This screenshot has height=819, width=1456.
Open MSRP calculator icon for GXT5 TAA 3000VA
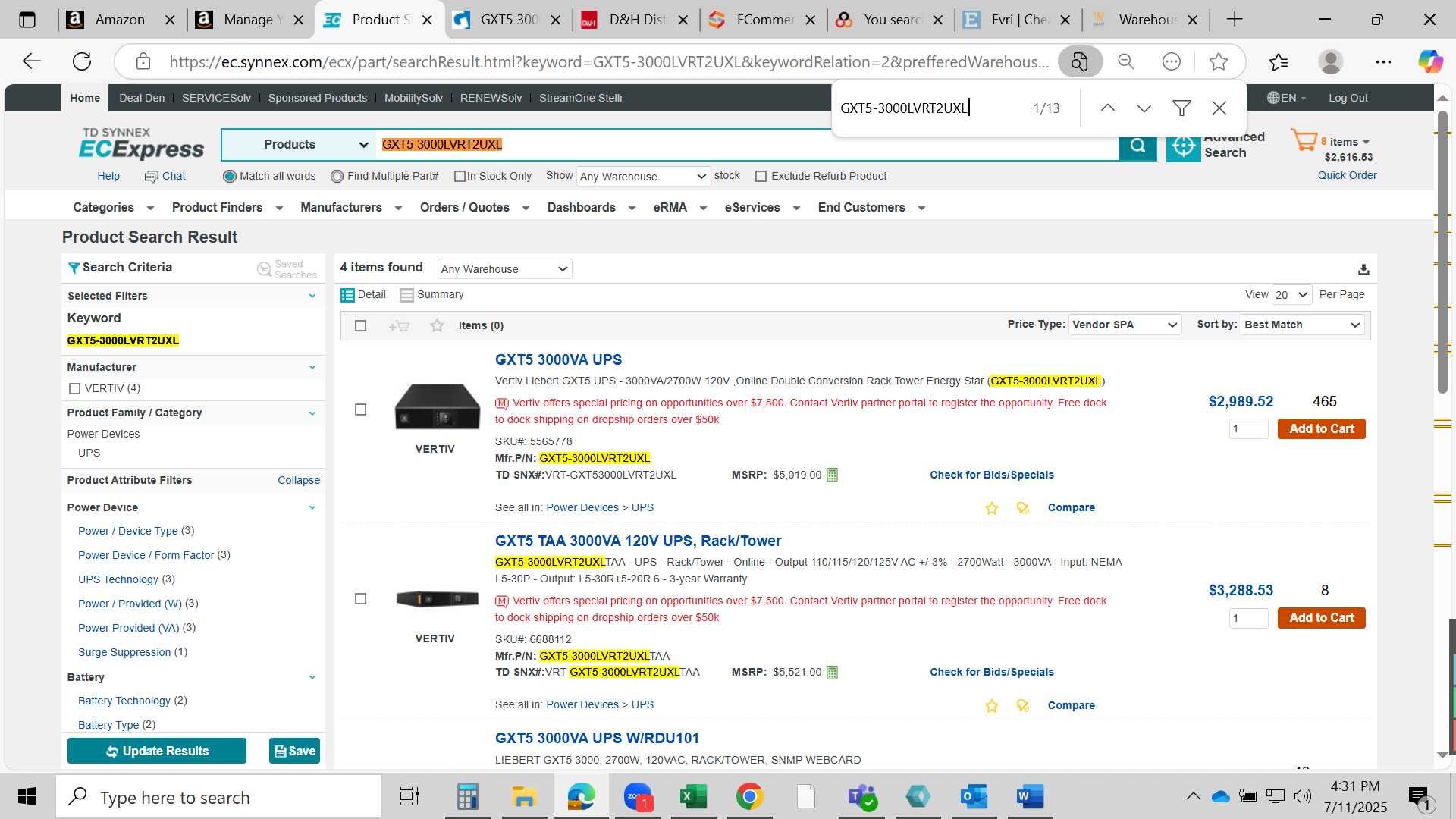coord(832,673)
